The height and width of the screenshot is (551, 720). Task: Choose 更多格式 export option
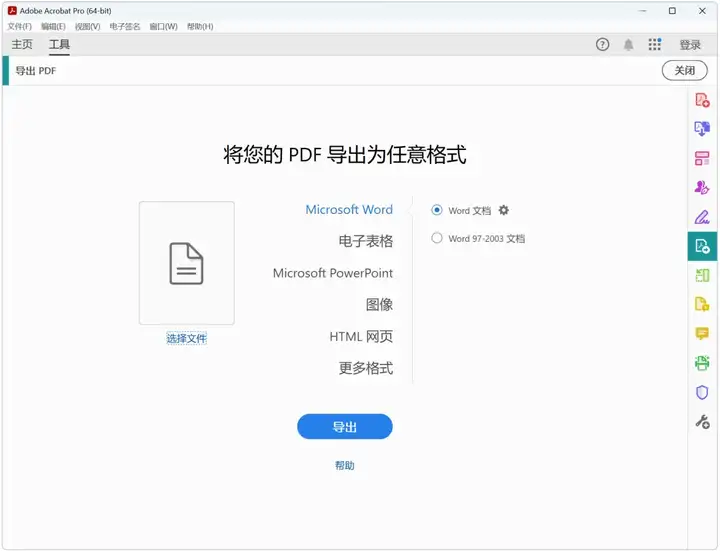pos(366,368)
